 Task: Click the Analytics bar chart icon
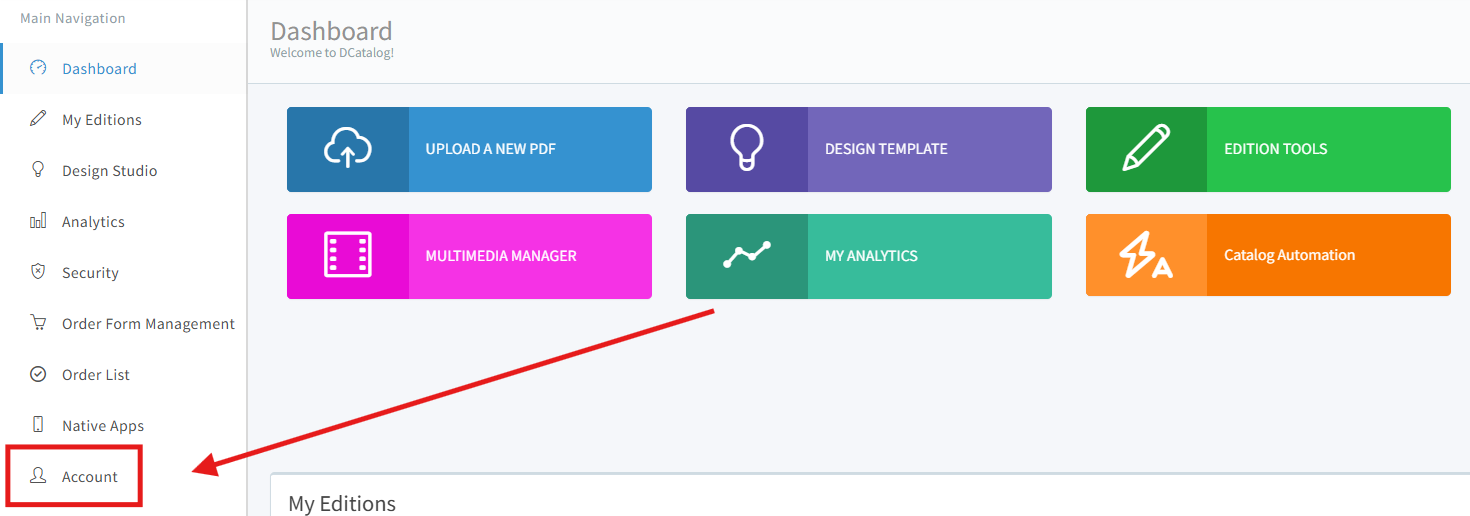click(38, 221)
